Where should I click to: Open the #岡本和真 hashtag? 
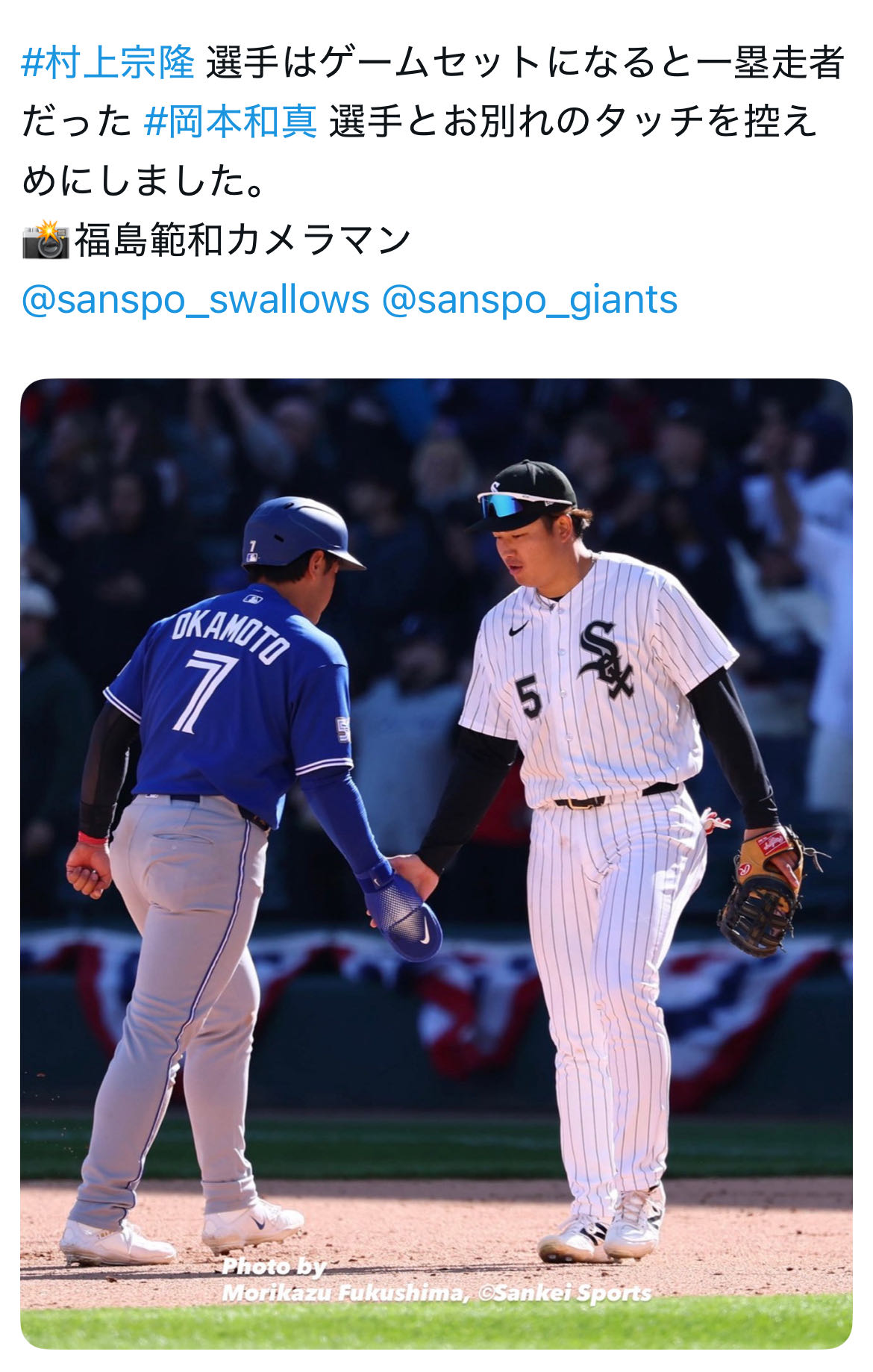(231, 122)
